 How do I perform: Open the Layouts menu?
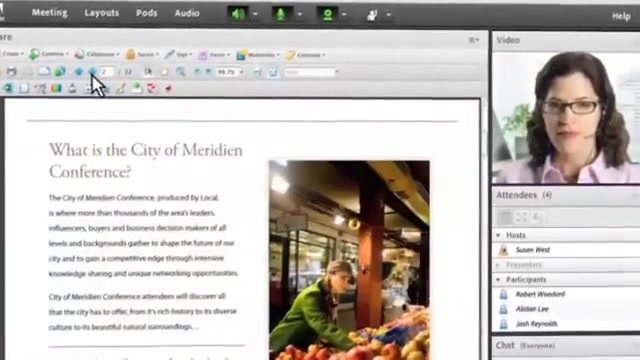pyautogui.click(x=102, y=13)
